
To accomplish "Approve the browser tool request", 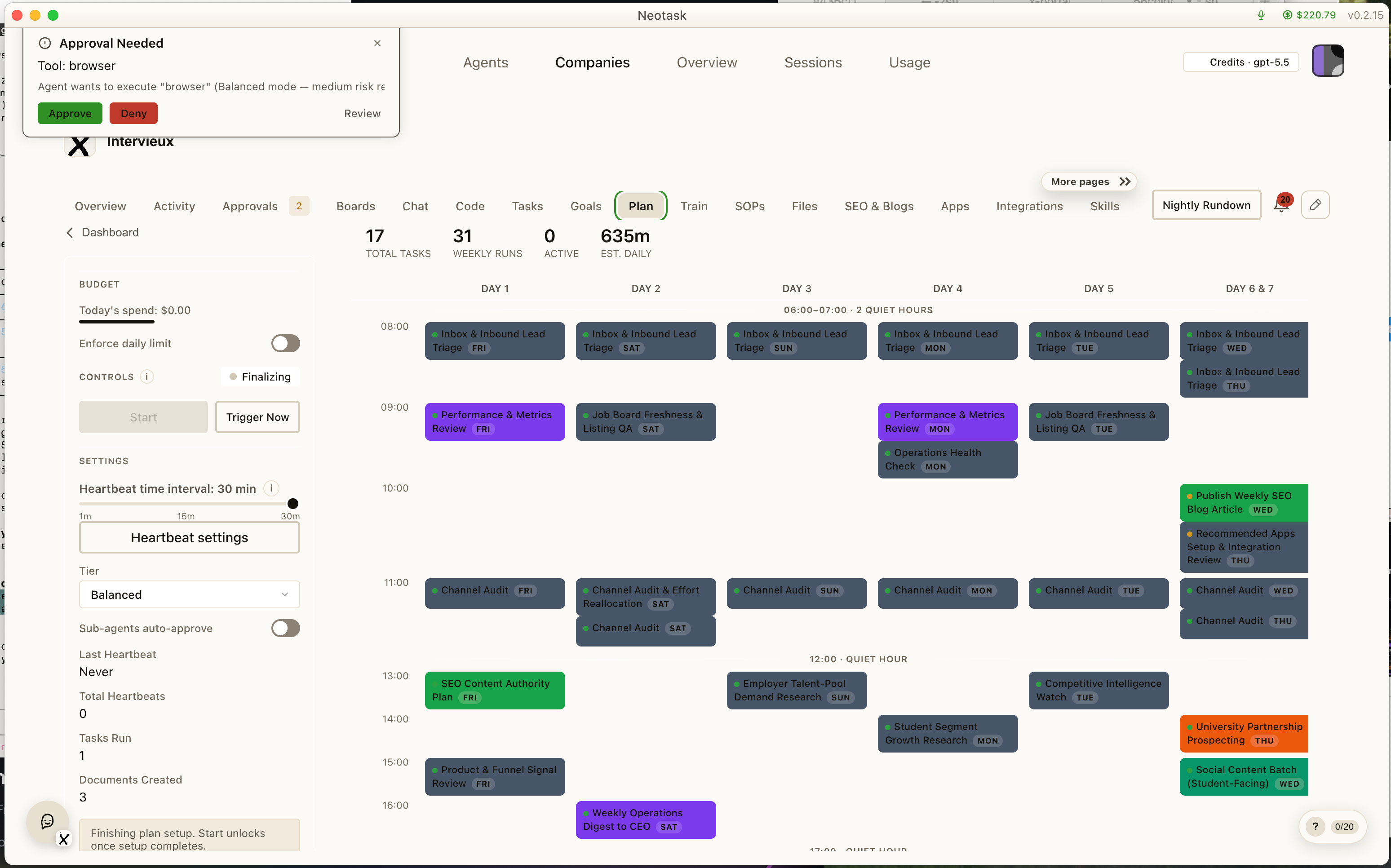I will click(x=70, y=114).
